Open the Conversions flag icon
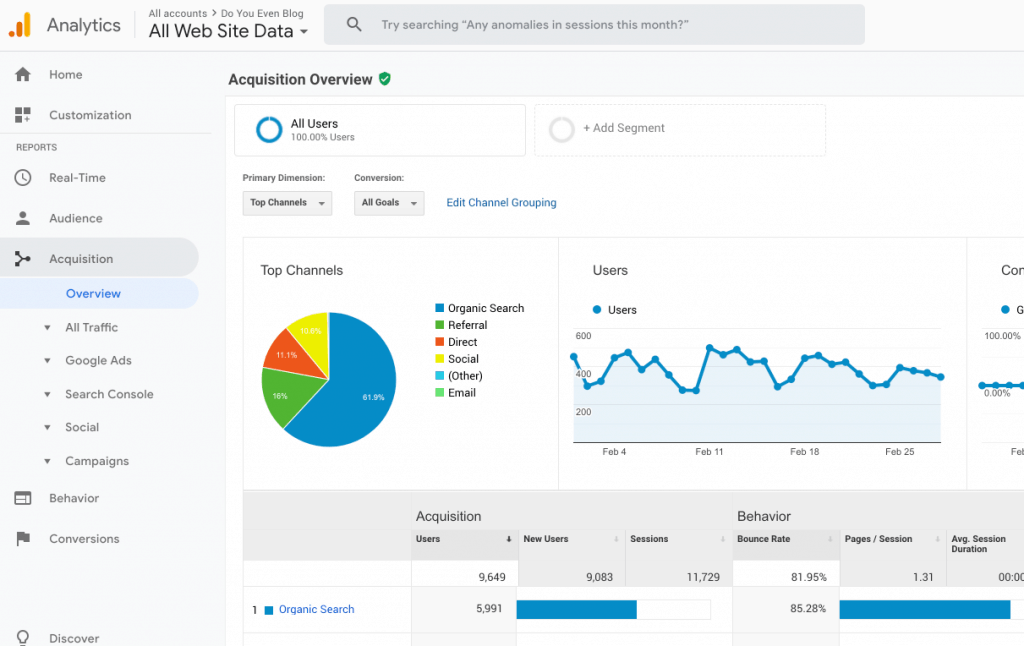This screenshot has width=1024, height=646. [23, 539]
